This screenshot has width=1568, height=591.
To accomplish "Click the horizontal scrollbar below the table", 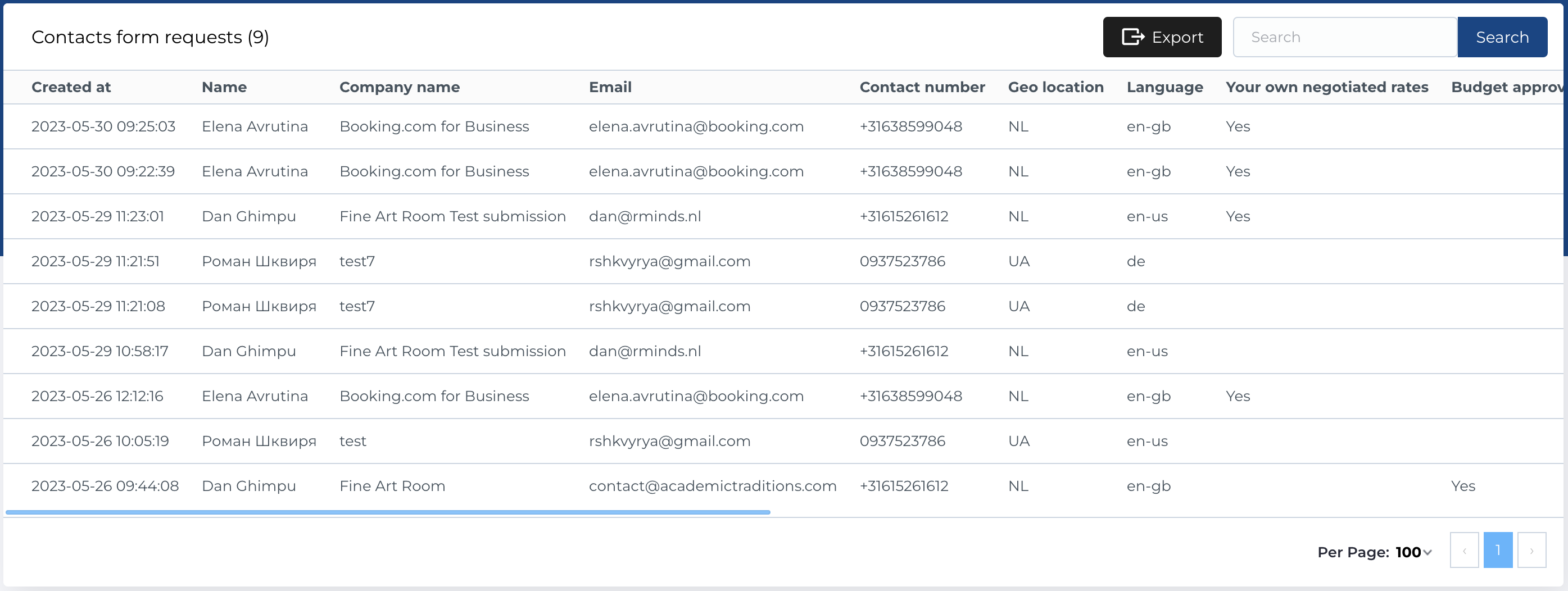I will click(387, 512).
